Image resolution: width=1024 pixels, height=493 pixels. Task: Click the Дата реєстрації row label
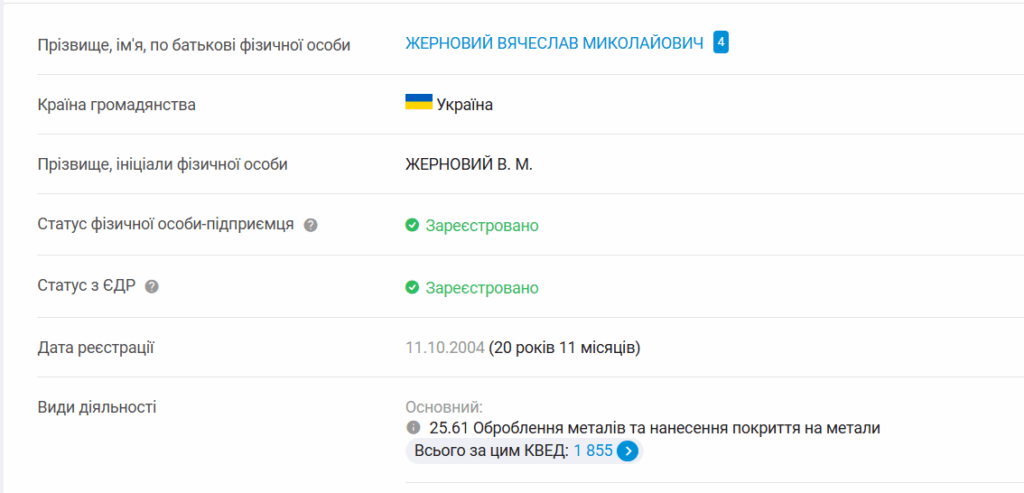click(x=95, y=348)
